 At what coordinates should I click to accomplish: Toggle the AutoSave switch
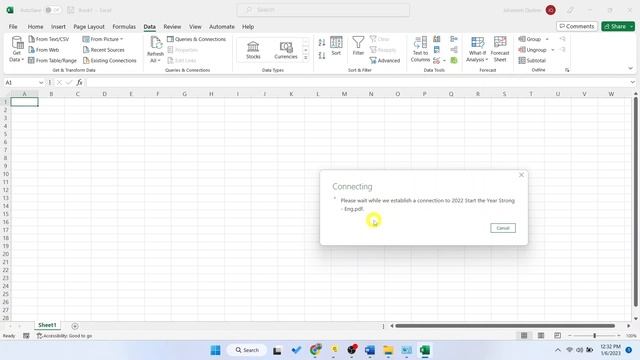[x=52, y=10]
